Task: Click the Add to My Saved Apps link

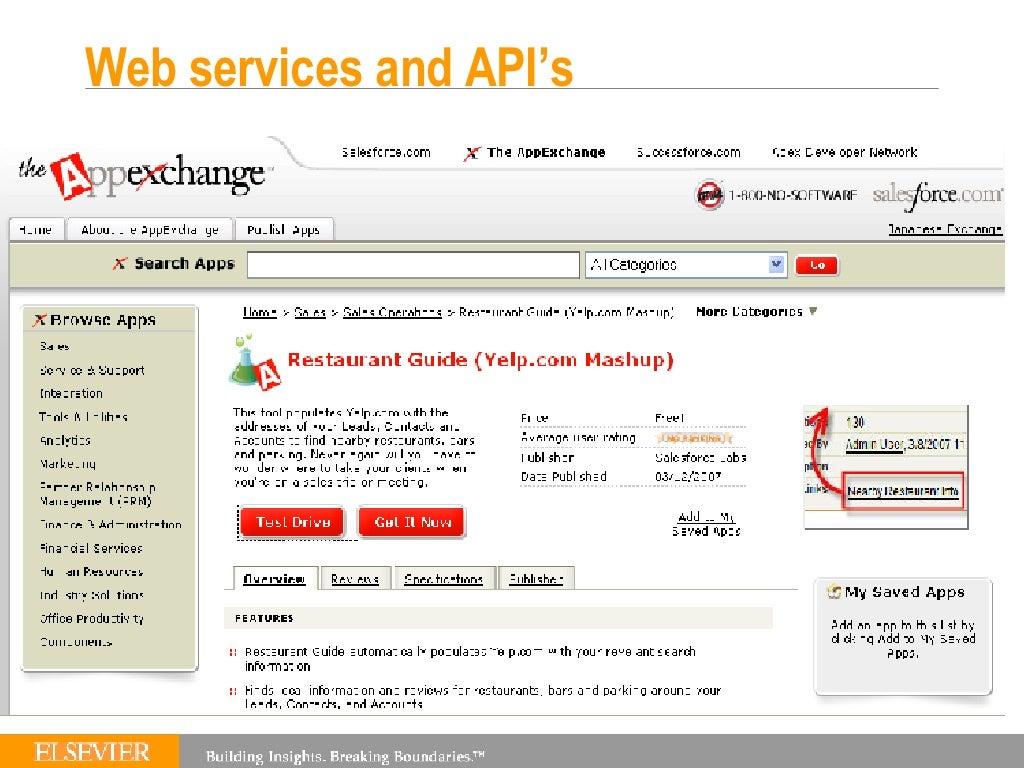Action: click(x=706, y=524)
